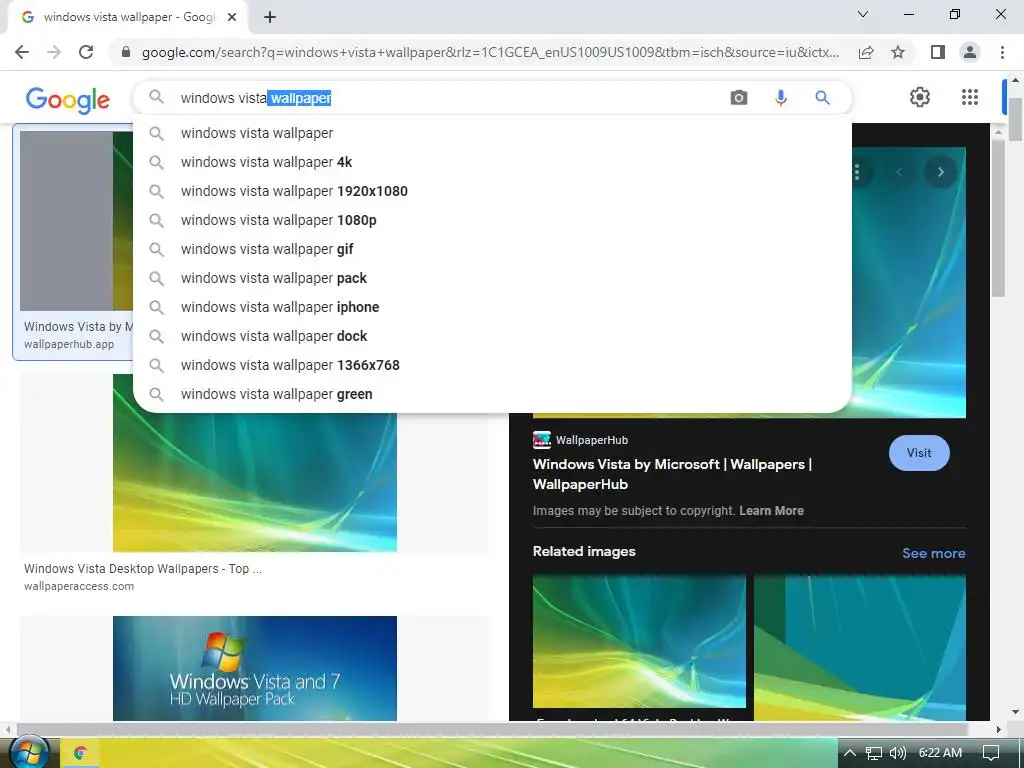The image size is (1024, 768).
Task: Click the taskbar clock 6:22 AM
Action: [940, 753]
